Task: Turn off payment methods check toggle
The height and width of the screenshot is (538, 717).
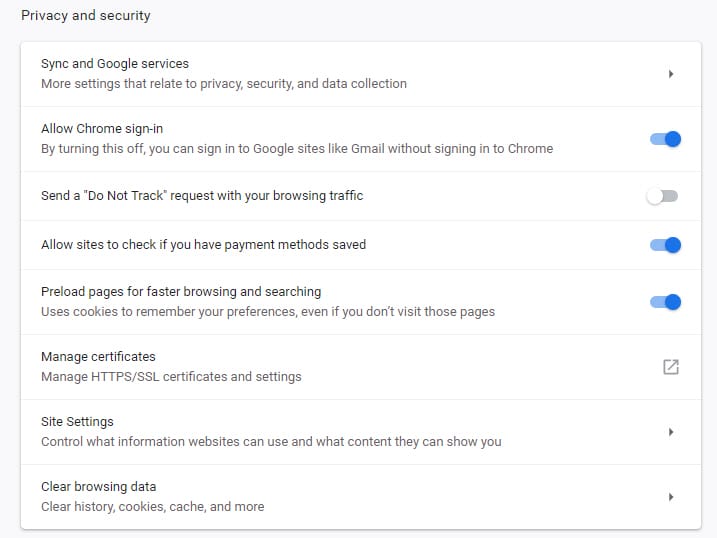Action: [665, 245]
